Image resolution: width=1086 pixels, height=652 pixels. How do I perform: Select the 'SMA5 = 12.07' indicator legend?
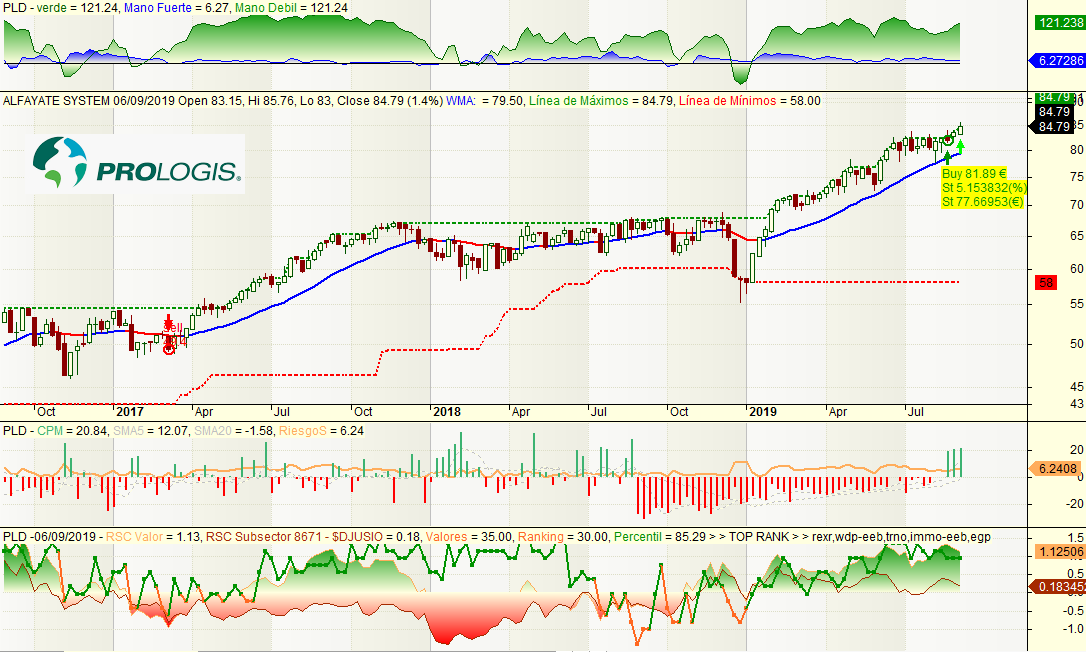click(x=150, y=431)
